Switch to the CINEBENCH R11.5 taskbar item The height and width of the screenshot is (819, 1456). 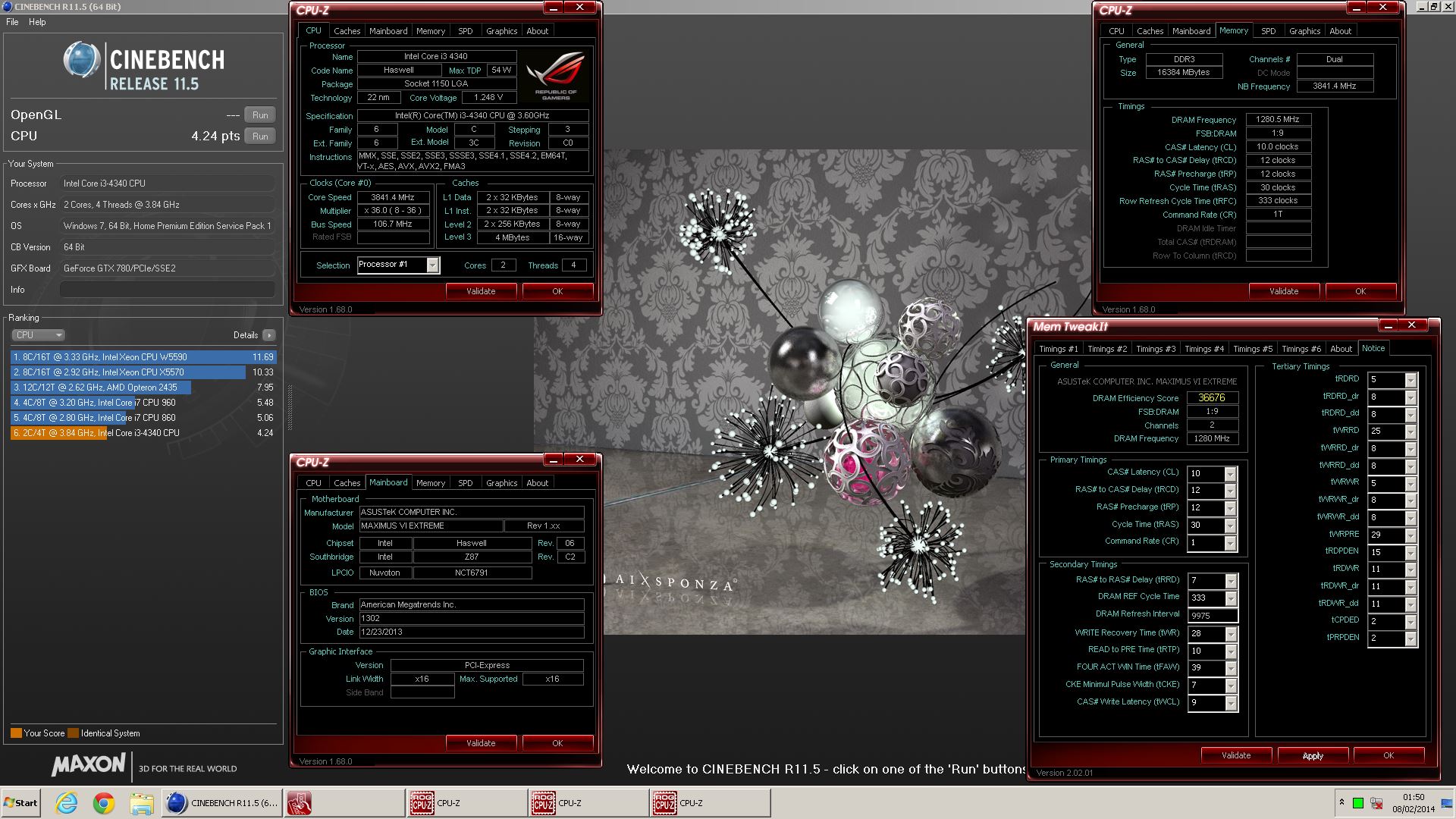[x=221, y=803]
